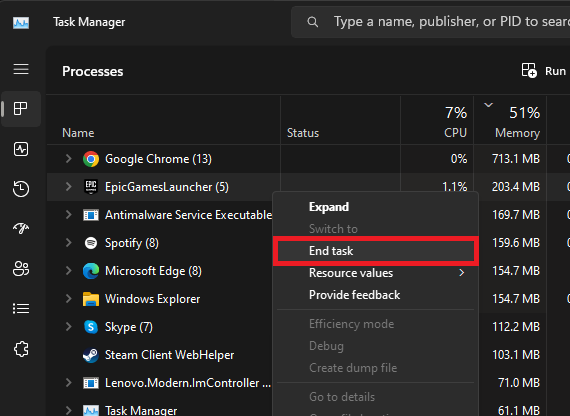
Task: Open the Services page in sidebar
Action: (21, 349)
